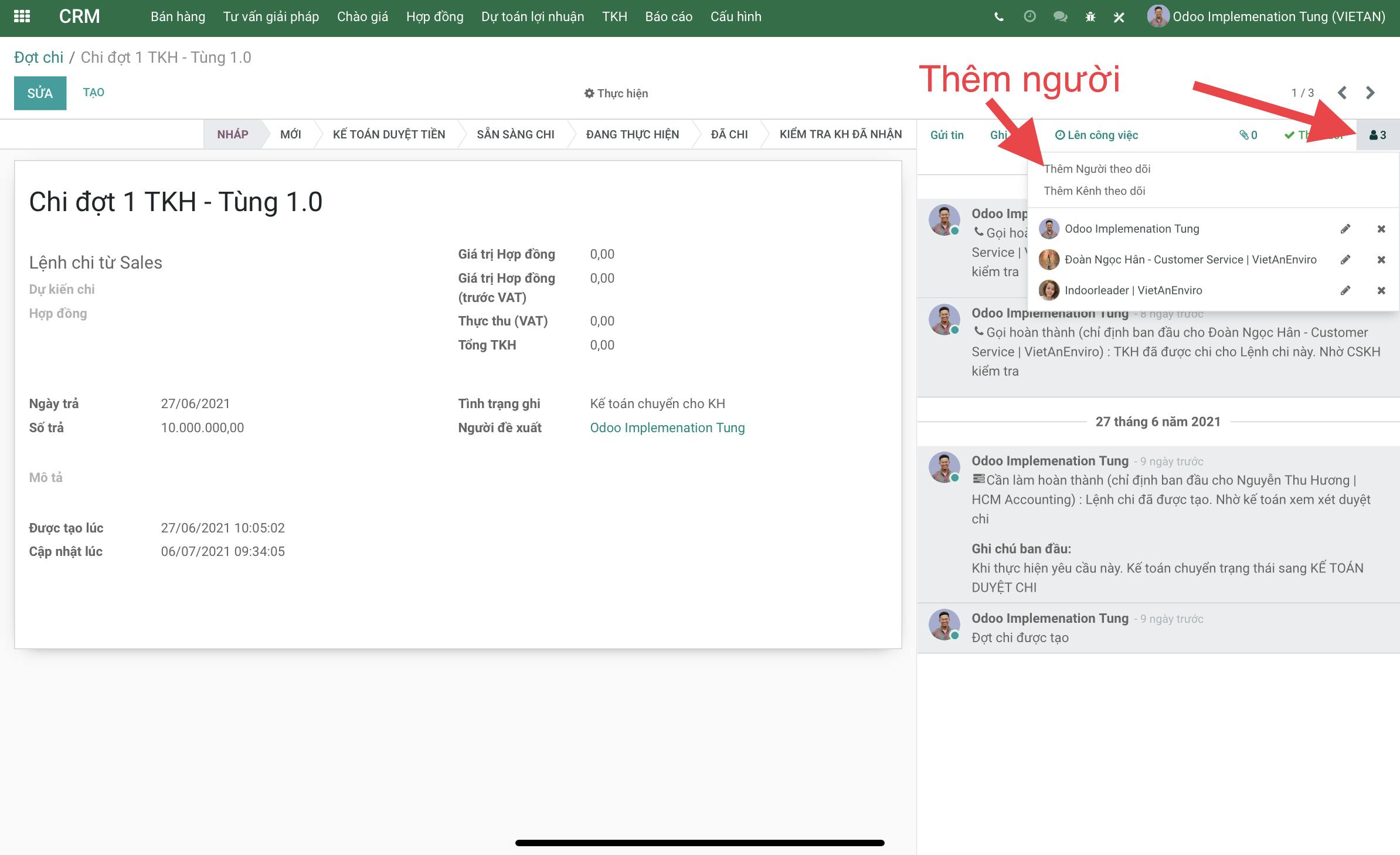The image size is (1400, 855).
Task: Click the SỬA button
Action: (x=40, y=93)
